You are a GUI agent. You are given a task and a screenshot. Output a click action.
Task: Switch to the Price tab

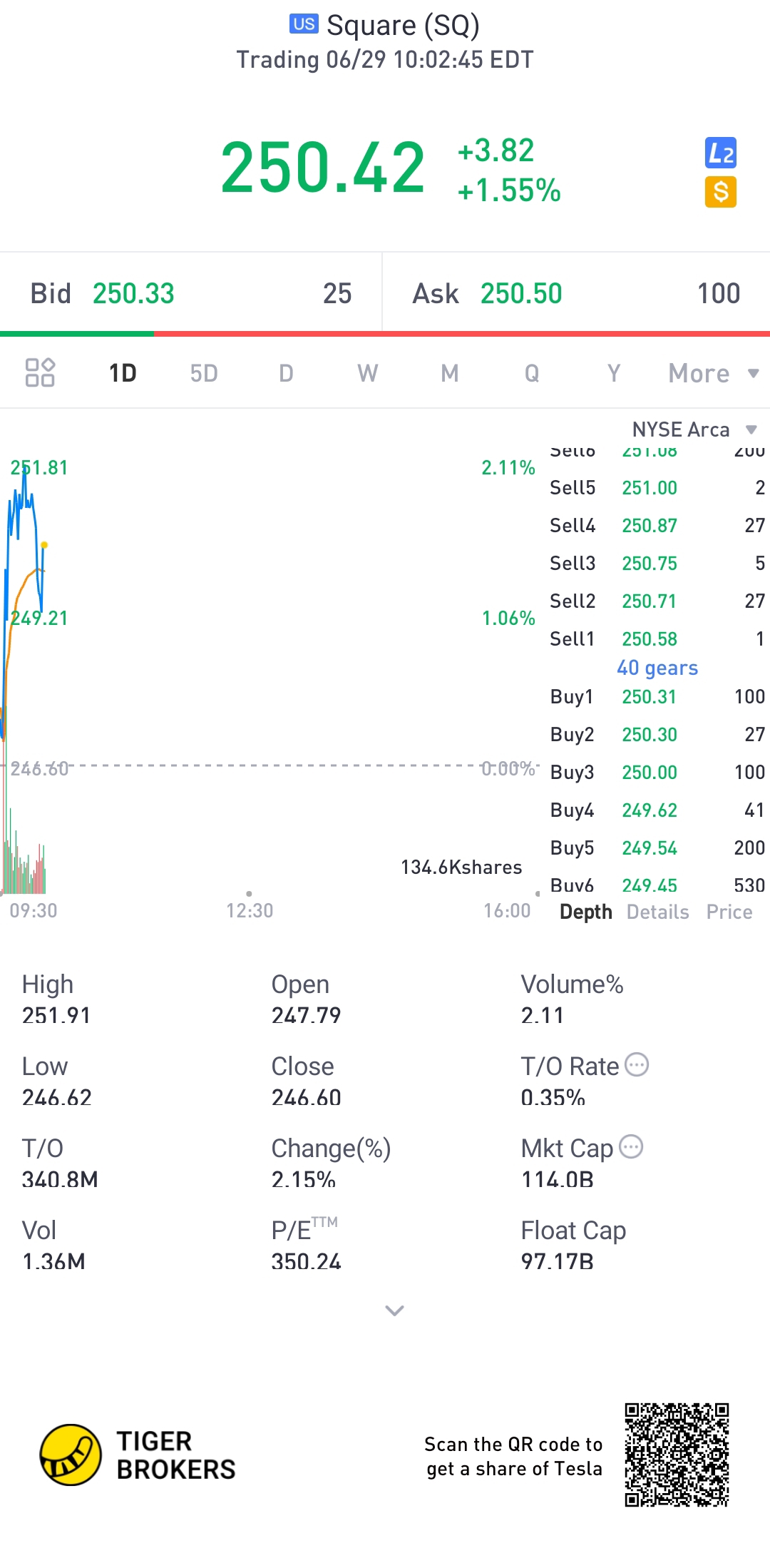point(729,912)
